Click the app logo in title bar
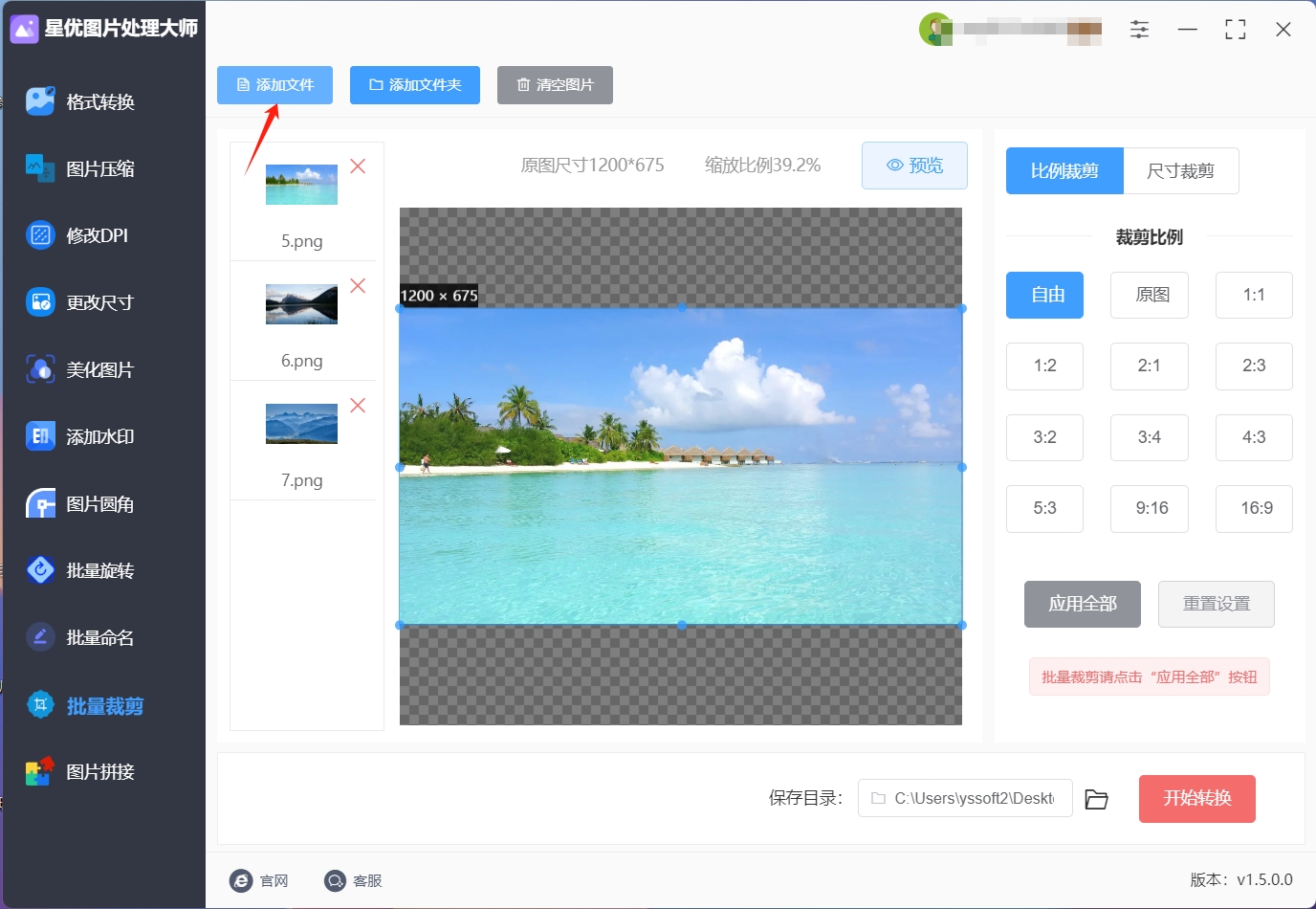This screenshot has height=909, width=1316. point(24,29)
